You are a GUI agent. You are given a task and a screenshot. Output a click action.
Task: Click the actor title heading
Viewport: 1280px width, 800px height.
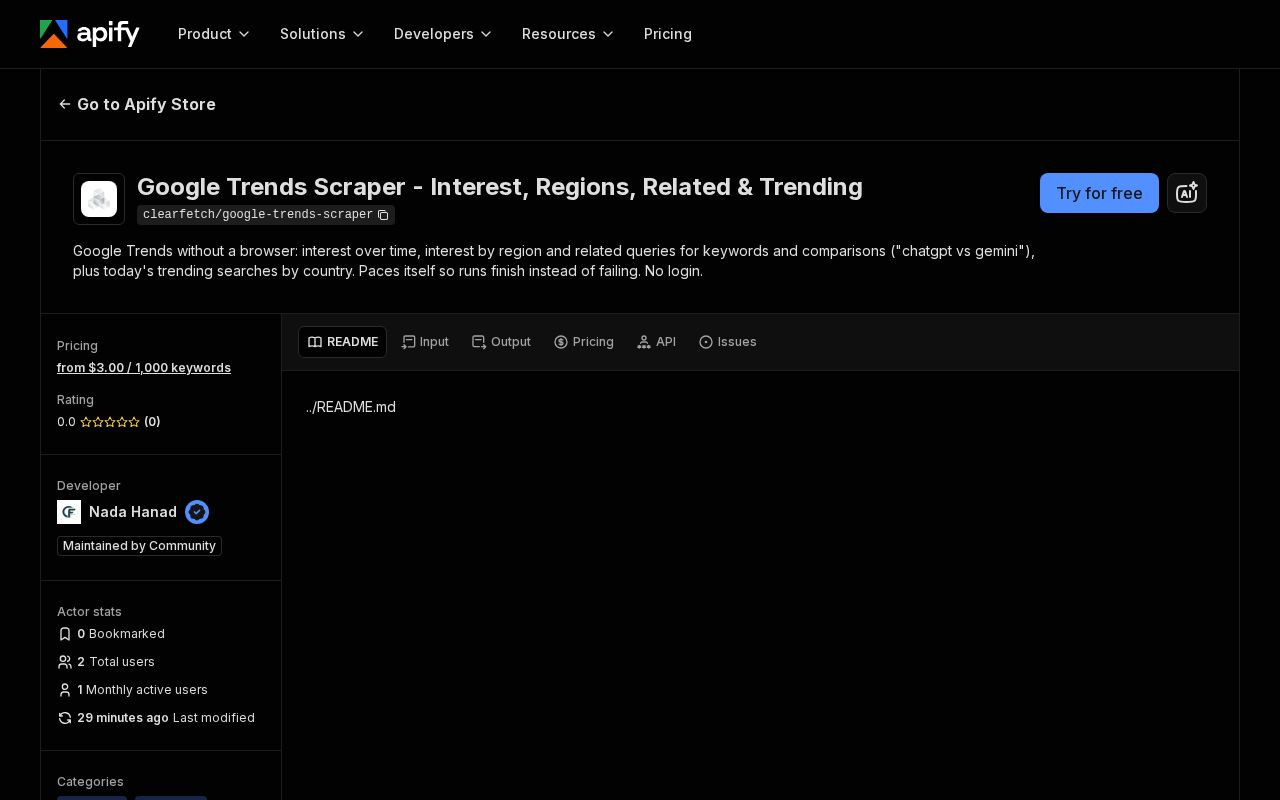(x=500, y=187)
